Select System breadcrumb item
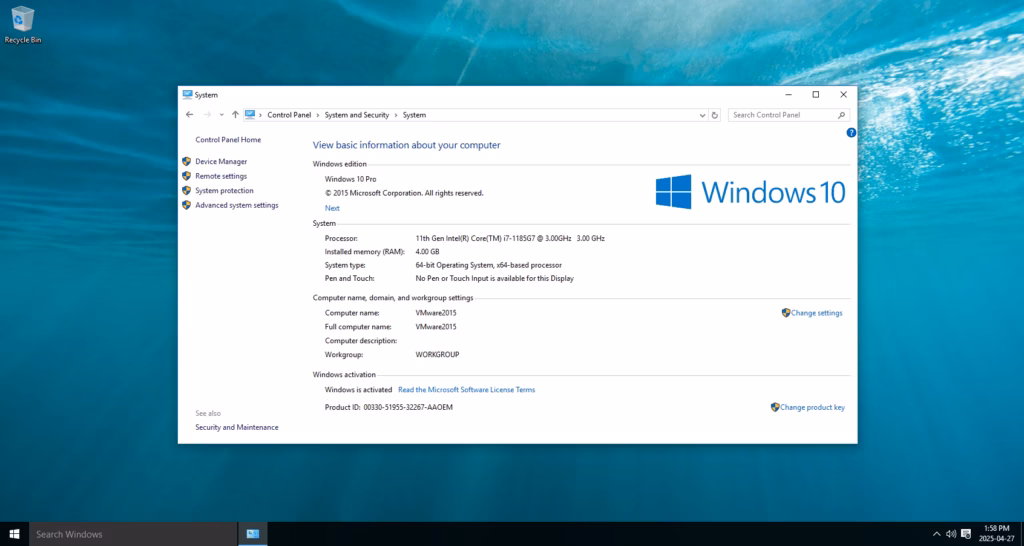 click(414, 115)
